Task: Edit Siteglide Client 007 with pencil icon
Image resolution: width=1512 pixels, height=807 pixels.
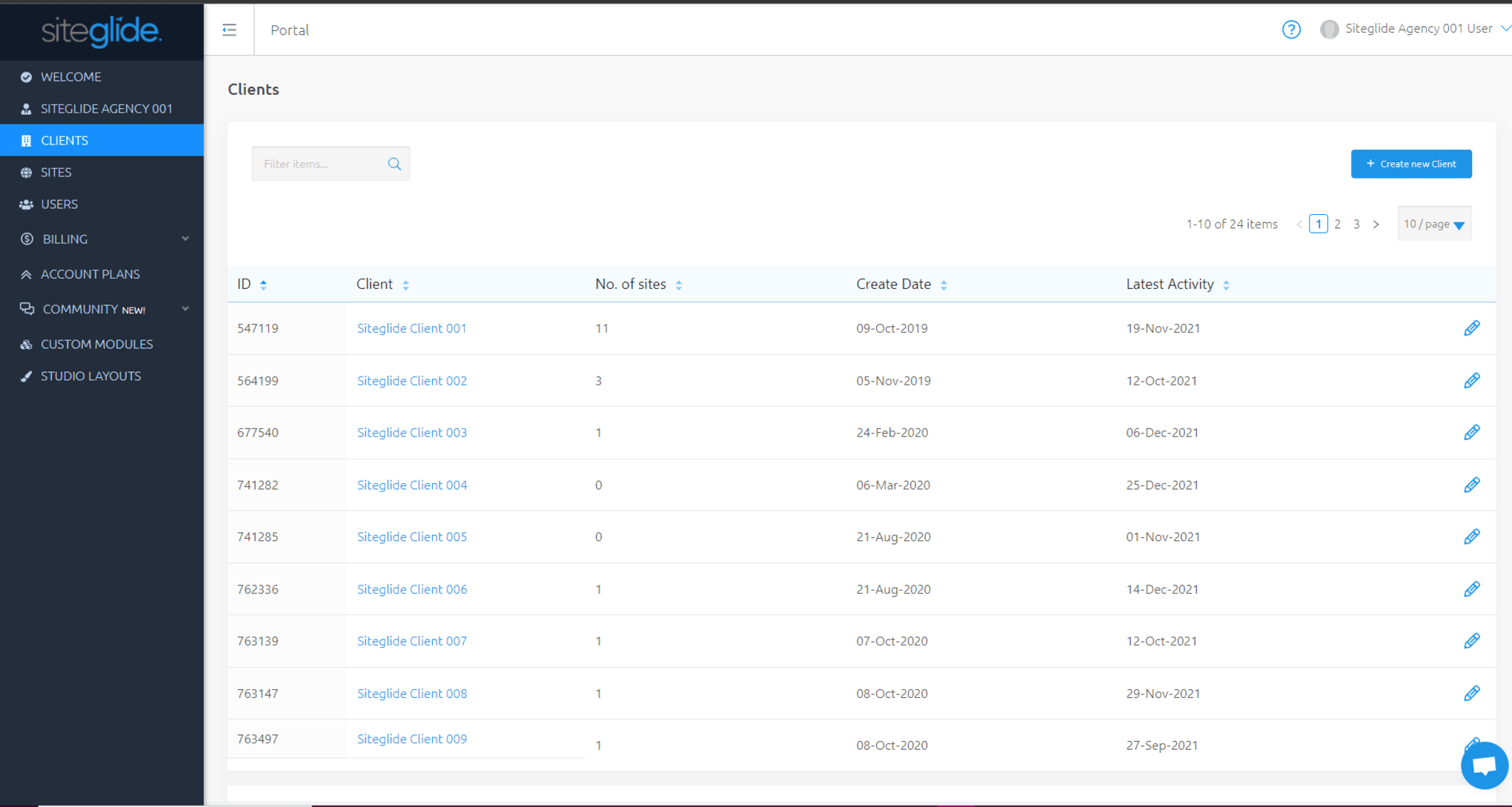Action: 1472,642
